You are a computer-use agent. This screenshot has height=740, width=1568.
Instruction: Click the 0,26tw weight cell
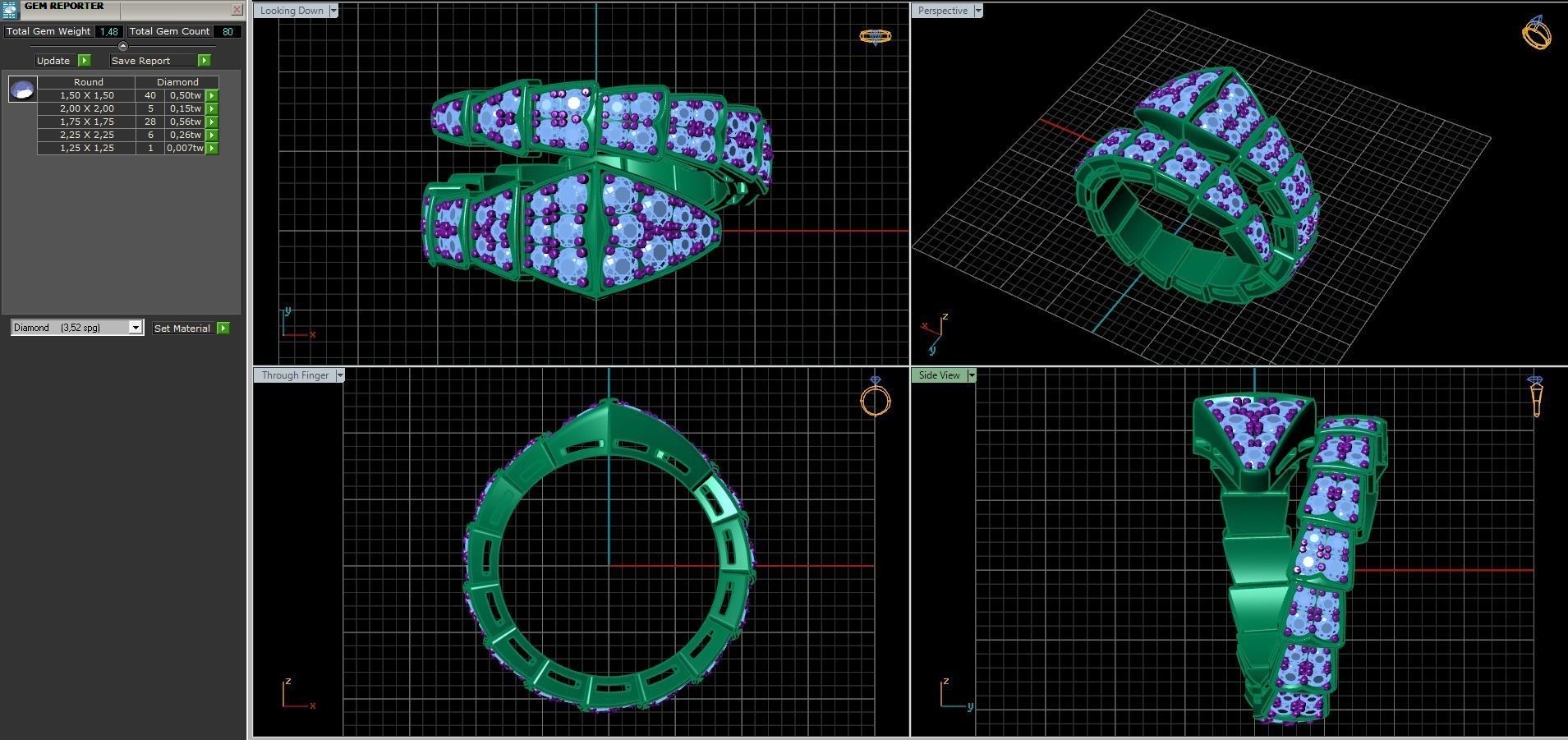pyautogui.click(x=185, y=136)
